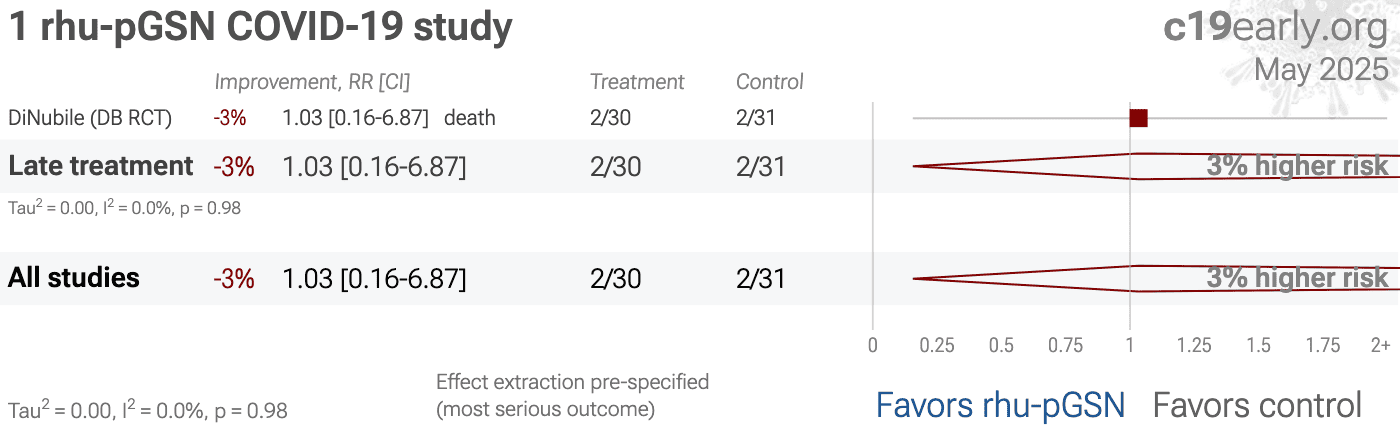Click the 'Favors control' label

[x=1257, y=405]
